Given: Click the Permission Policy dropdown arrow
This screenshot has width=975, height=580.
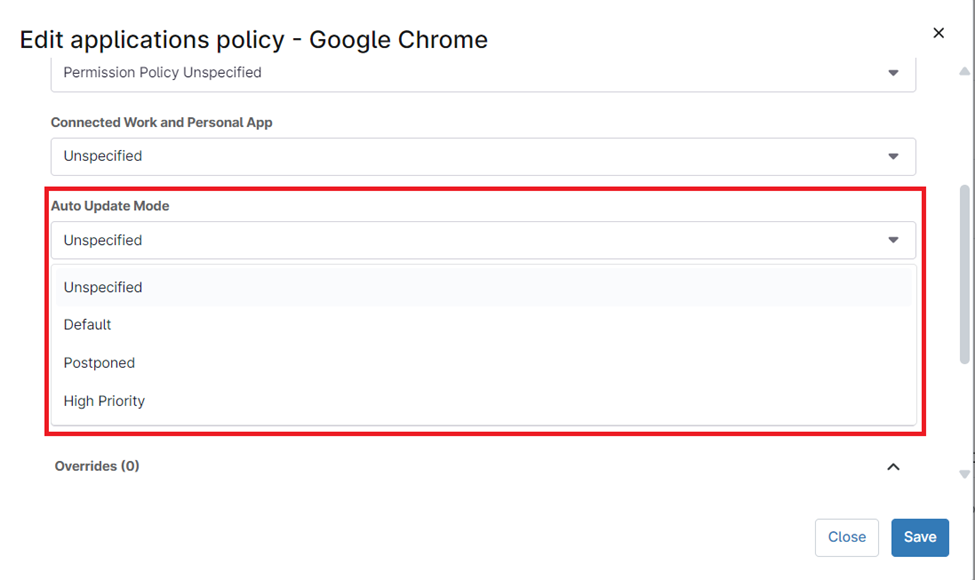Looking at the screenshot, I should click(x=893, y=72).
